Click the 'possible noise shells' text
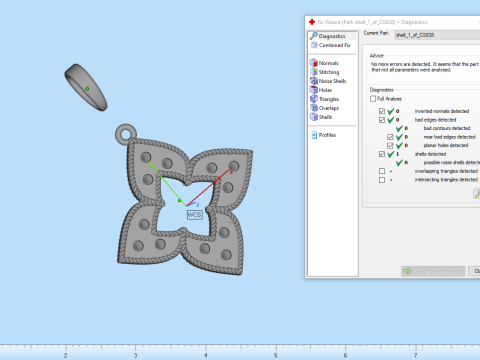The height and width of the screenshot is (360, 480). 451,163
